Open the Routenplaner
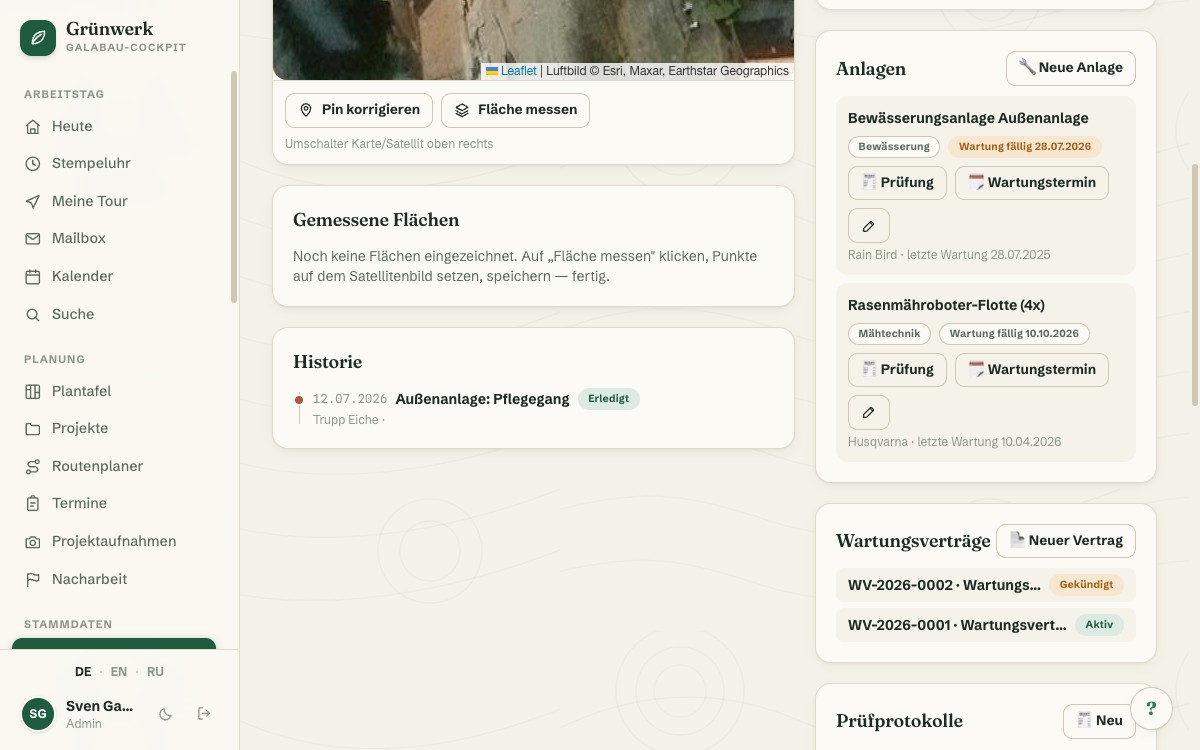Image resolution: width=1200 pixels, height=750 pixels. coord(120,466)
